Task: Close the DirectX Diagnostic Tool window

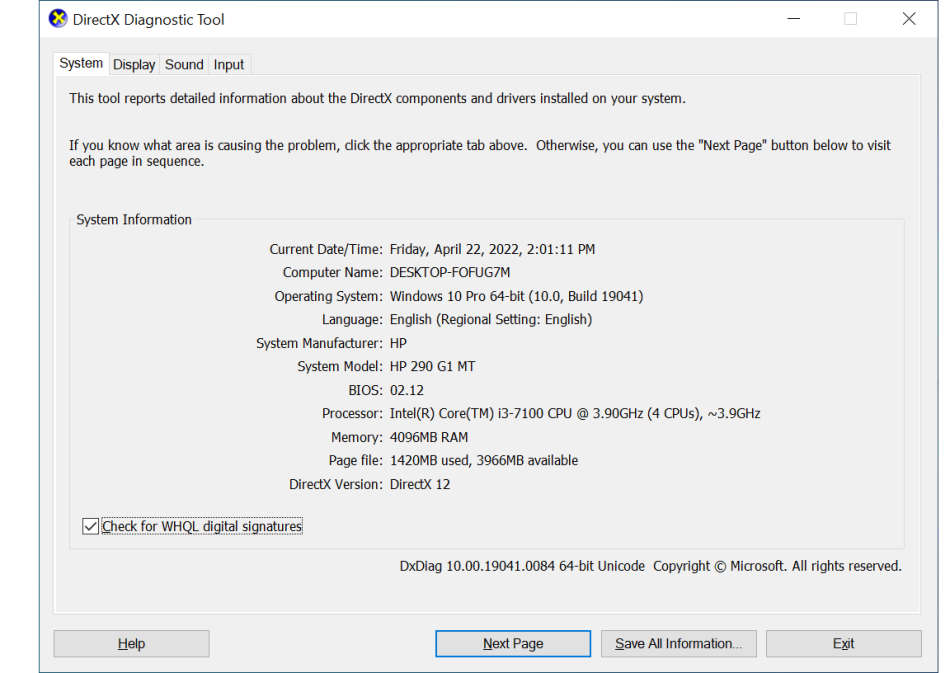Action: point(908,19)
